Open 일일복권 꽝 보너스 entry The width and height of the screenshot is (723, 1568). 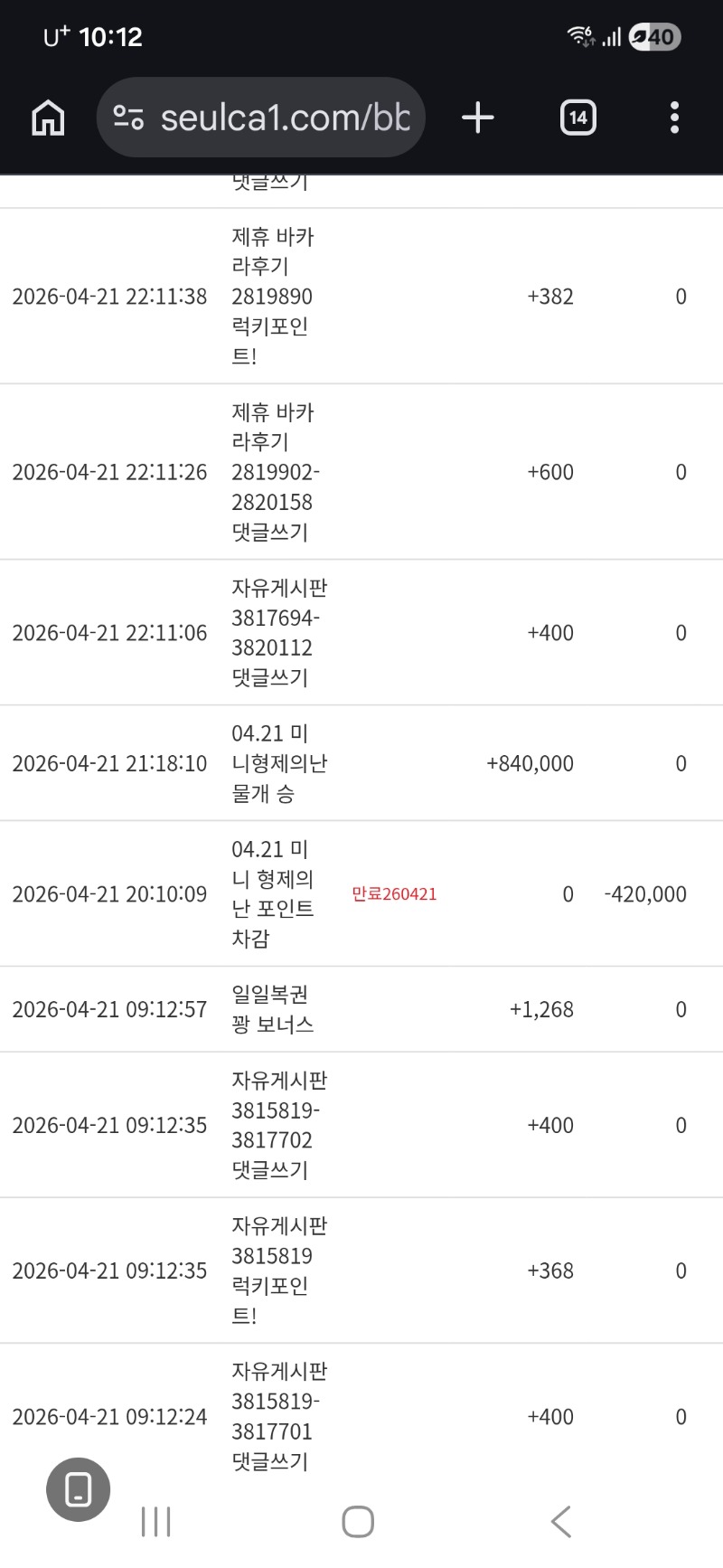(x=272, y=1009)
